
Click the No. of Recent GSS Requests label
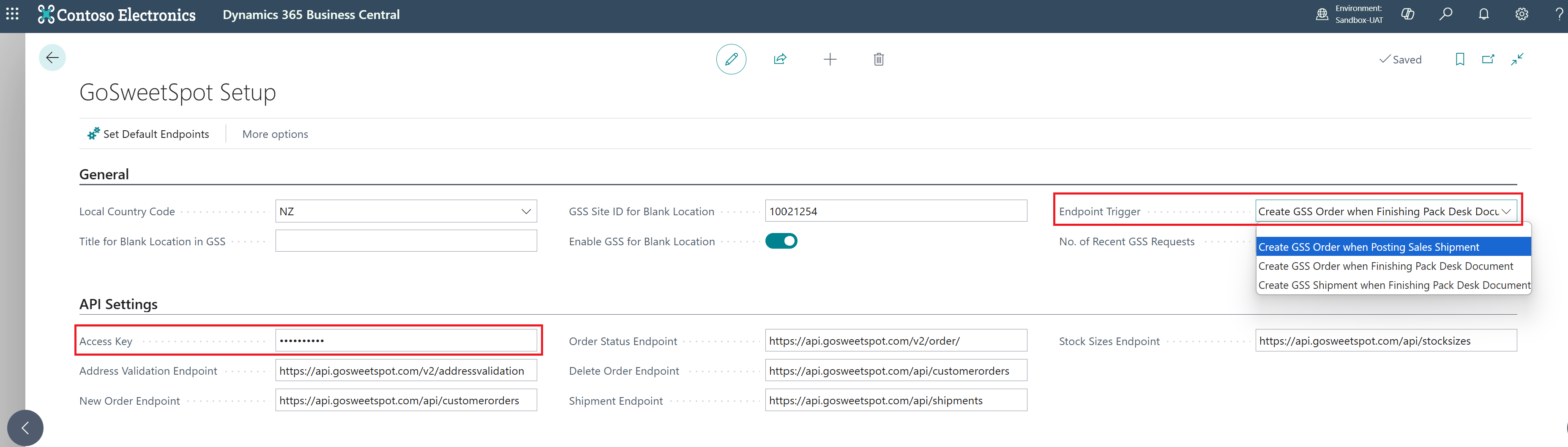1127,241
